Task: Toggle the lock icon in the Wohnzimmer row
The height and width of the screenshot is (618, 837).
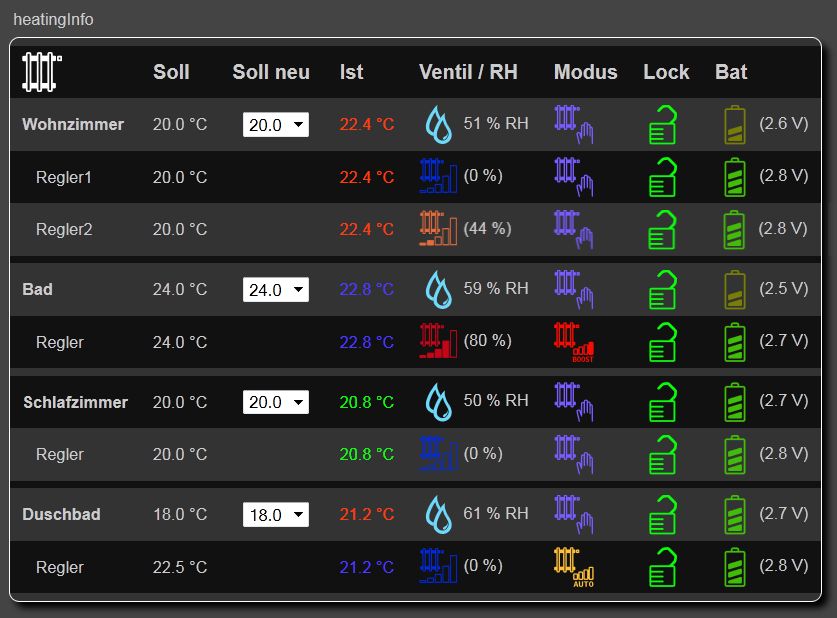Action: click(662, 124)
